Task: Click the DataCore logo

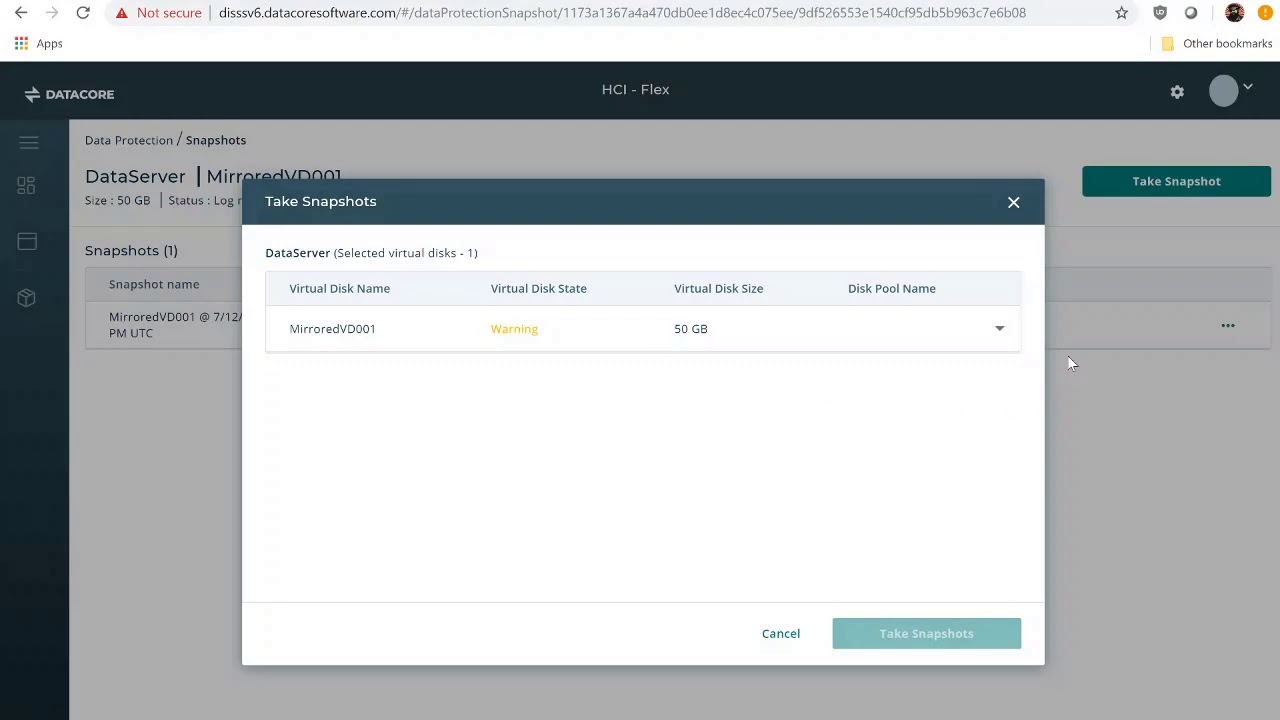Action: click(69, 94)
